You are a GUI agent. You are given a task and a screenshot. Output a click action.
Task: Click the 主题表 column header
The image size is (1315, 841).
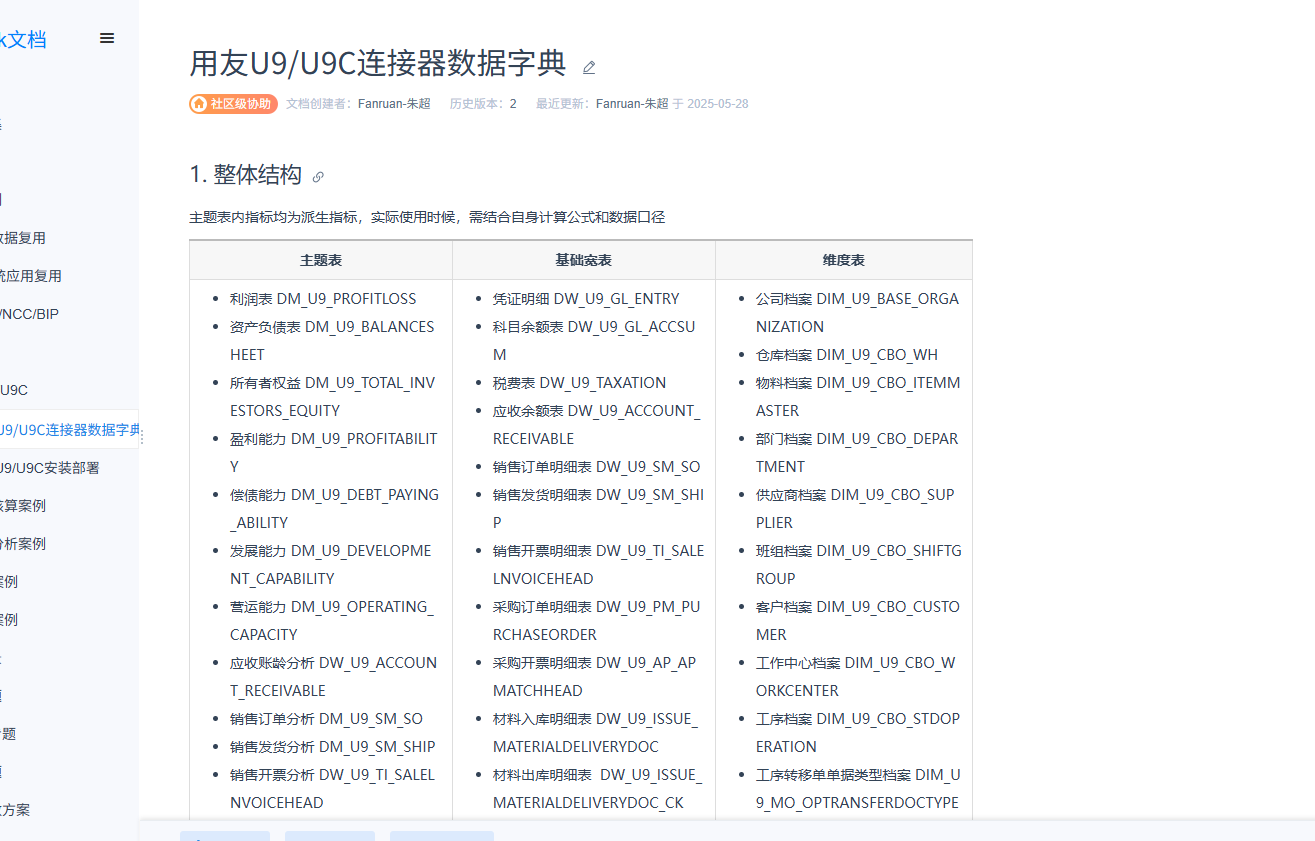coord(321,260)
